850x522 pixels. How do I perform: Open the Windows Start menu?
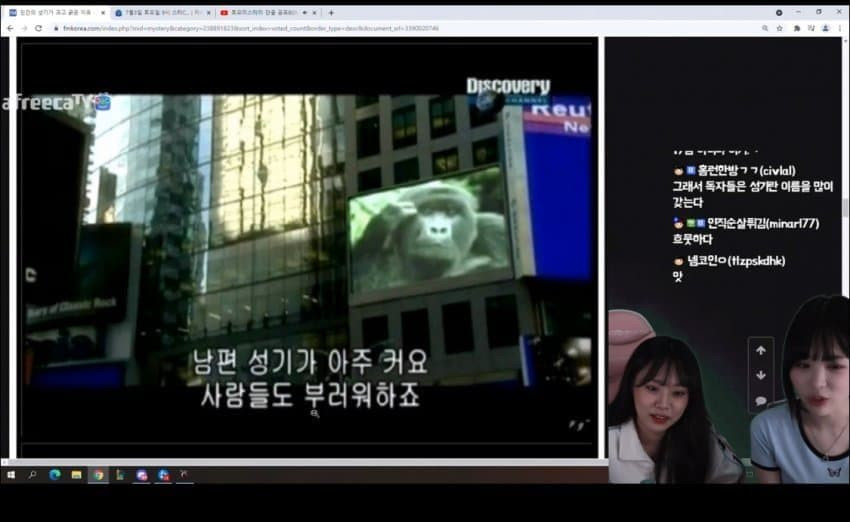(x=11, y=475)
